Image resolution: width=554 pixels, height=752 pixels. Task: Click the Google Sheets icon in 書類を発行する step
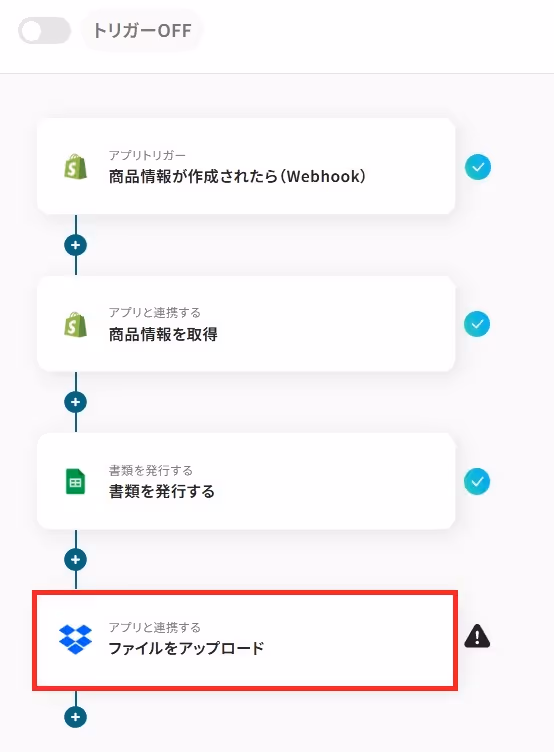click(75, 482)
